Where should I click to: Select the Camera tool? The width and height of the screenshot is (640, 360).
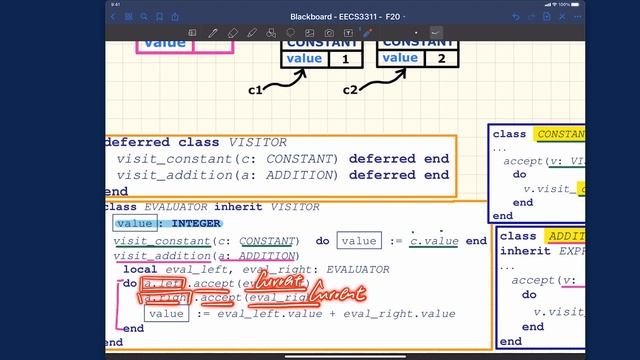click(329, 33)
